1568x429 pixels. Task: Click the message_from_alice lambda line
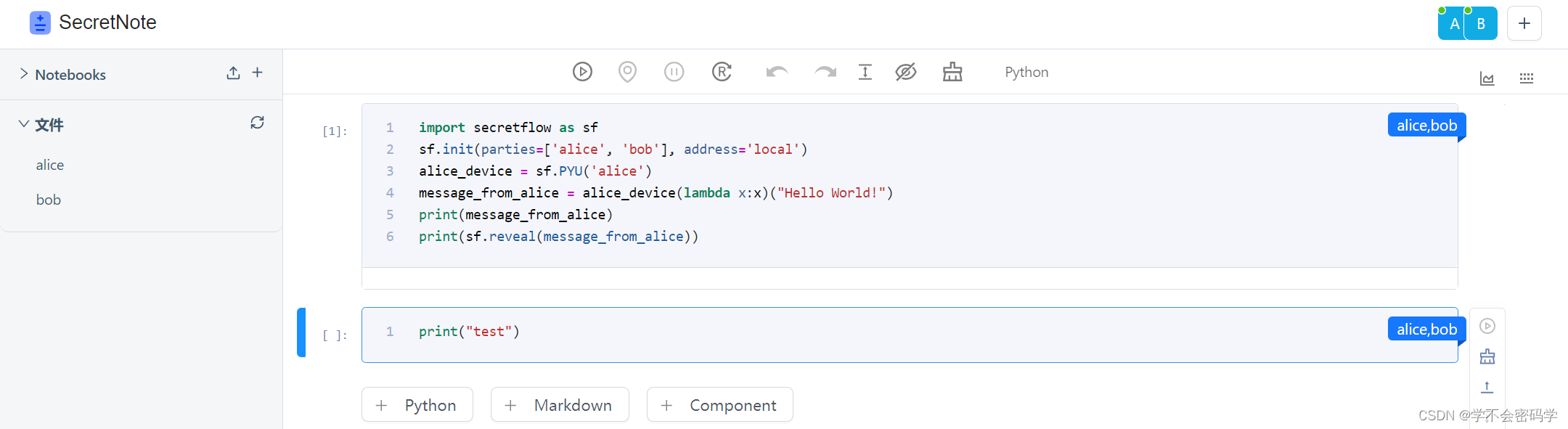coord(656,192)
